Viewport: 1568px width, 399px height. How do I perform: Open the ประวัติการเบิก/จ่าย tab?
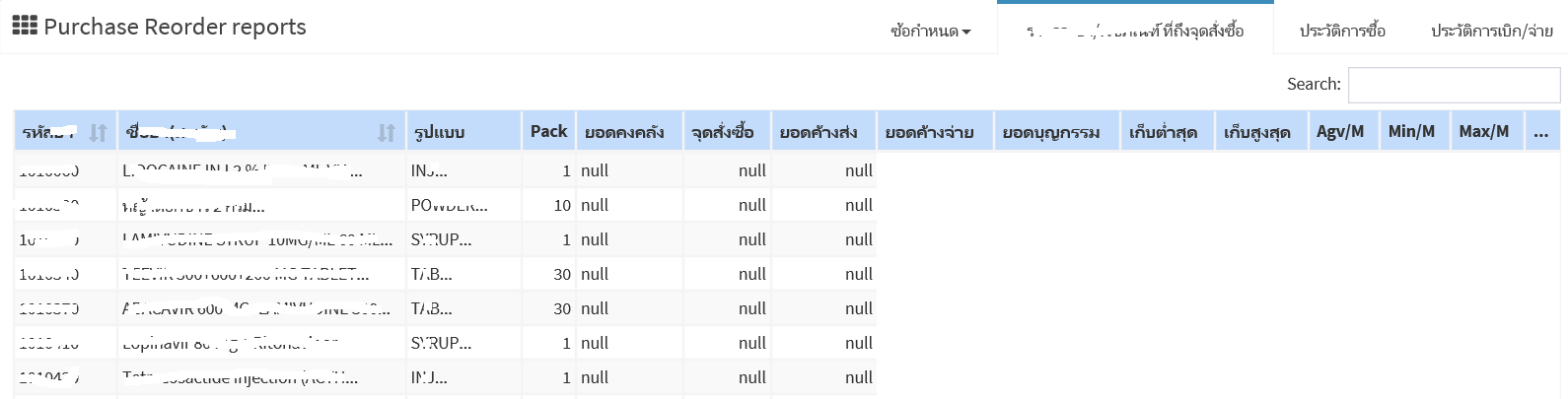click(x=1491, y=31)
